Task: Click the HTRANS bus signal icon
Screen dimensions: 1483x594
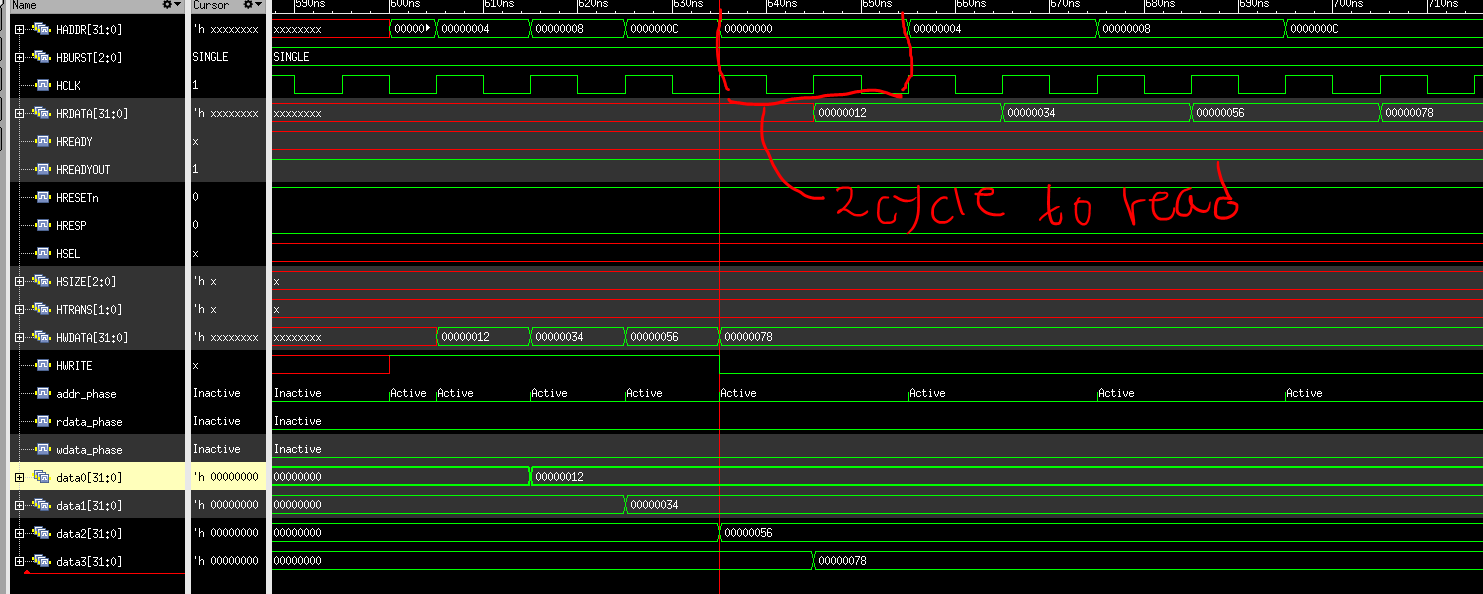Action: [41, 309]
